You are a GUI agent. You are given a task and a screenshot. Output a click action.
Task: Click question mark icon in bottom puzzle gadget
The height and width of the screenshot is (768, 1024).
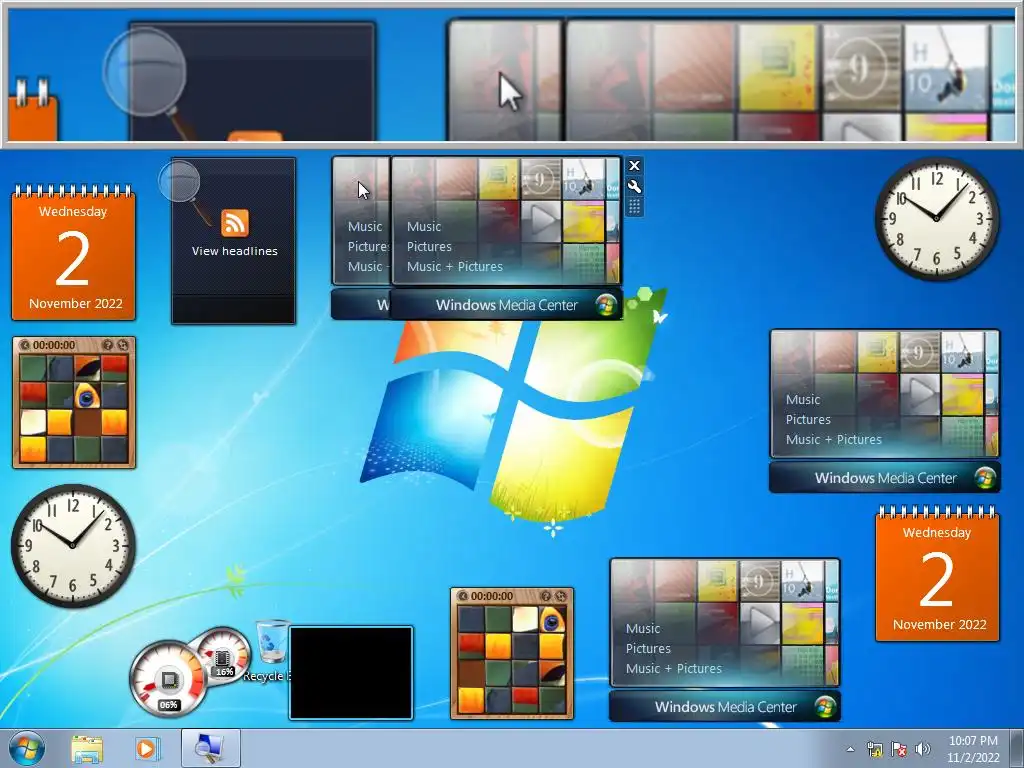point(546,596)
